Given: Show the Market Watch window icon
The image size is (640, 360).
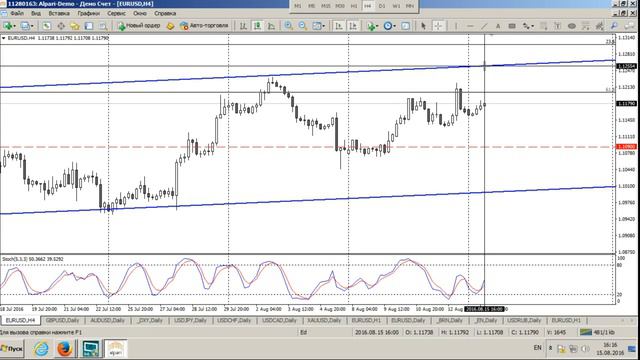Looking at the screenshot, I should pyautogui.click(x=47, y=26).
